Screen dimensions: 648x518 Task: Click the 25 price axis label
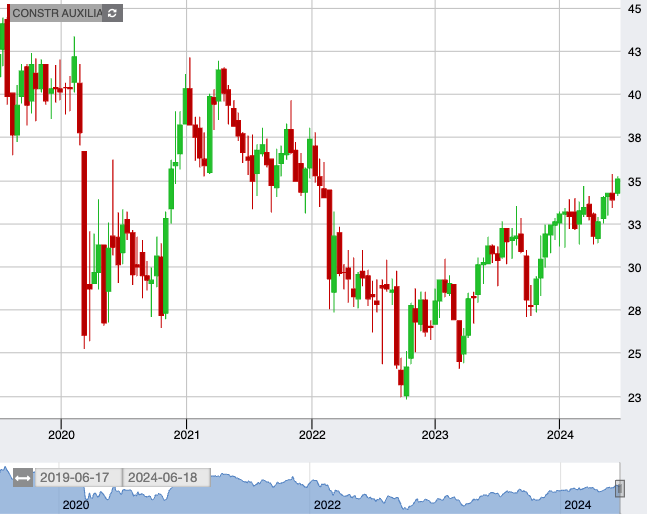(634, 354)
